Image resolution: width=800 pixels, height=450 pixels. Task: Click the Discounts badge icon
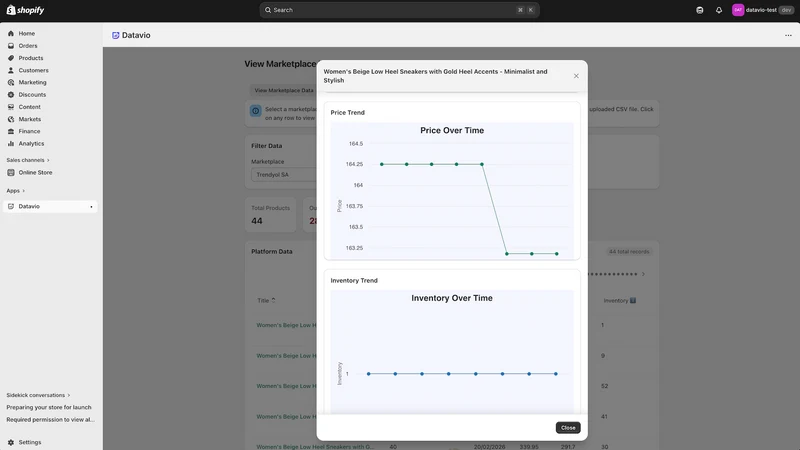[x=11, y=95]
